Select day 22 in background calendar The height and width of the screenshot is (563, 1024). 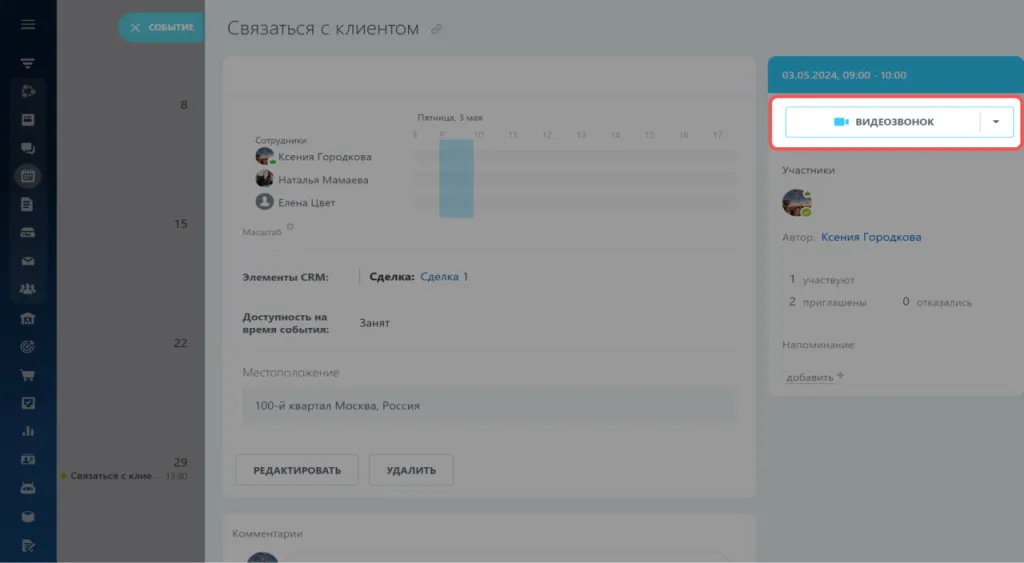pyautogui.click(x=180, y=344)
